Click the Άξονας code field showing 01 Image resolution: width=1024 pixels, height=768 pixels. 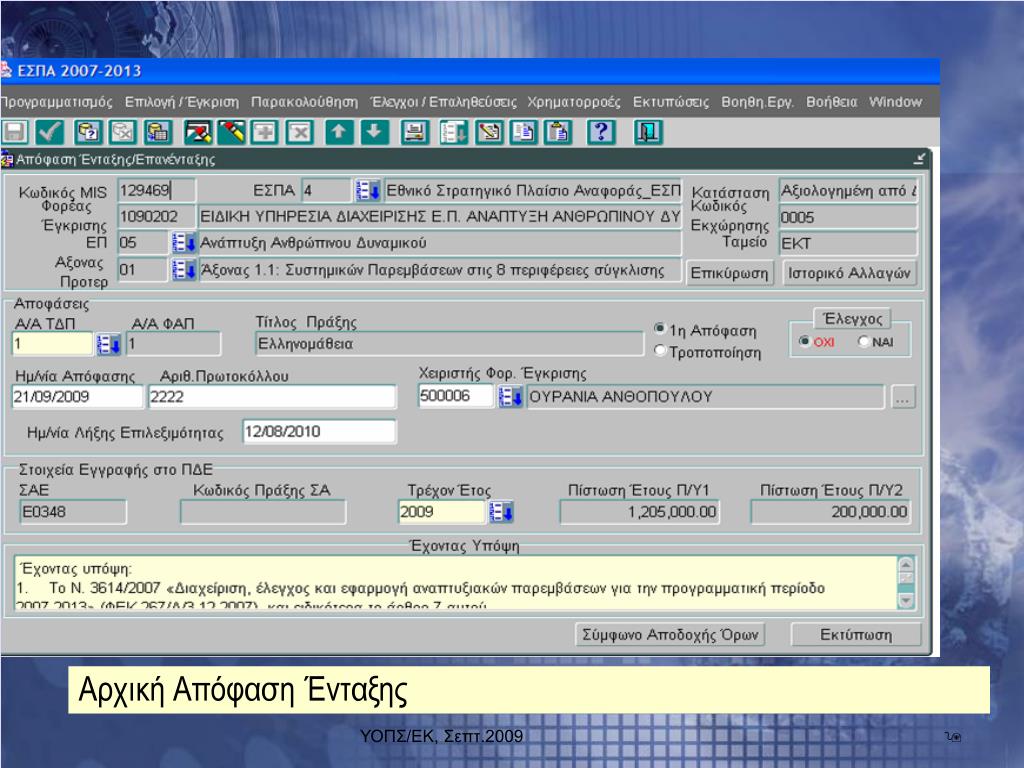click(x=143, y=270)
